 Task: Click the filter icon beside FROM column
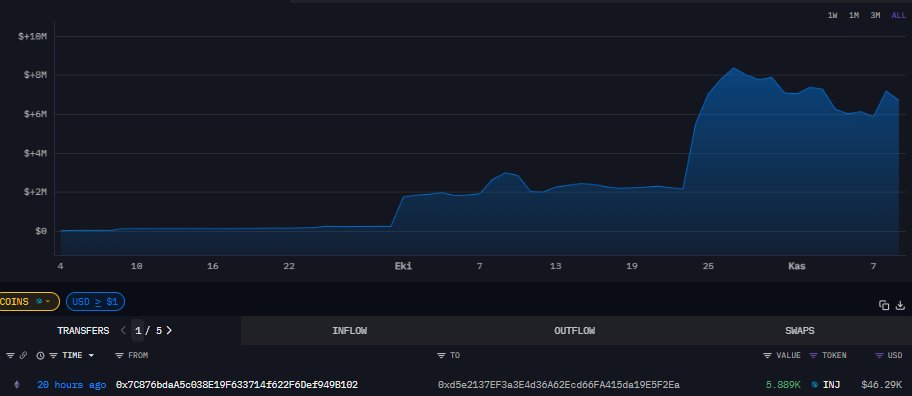pos(119,355)
